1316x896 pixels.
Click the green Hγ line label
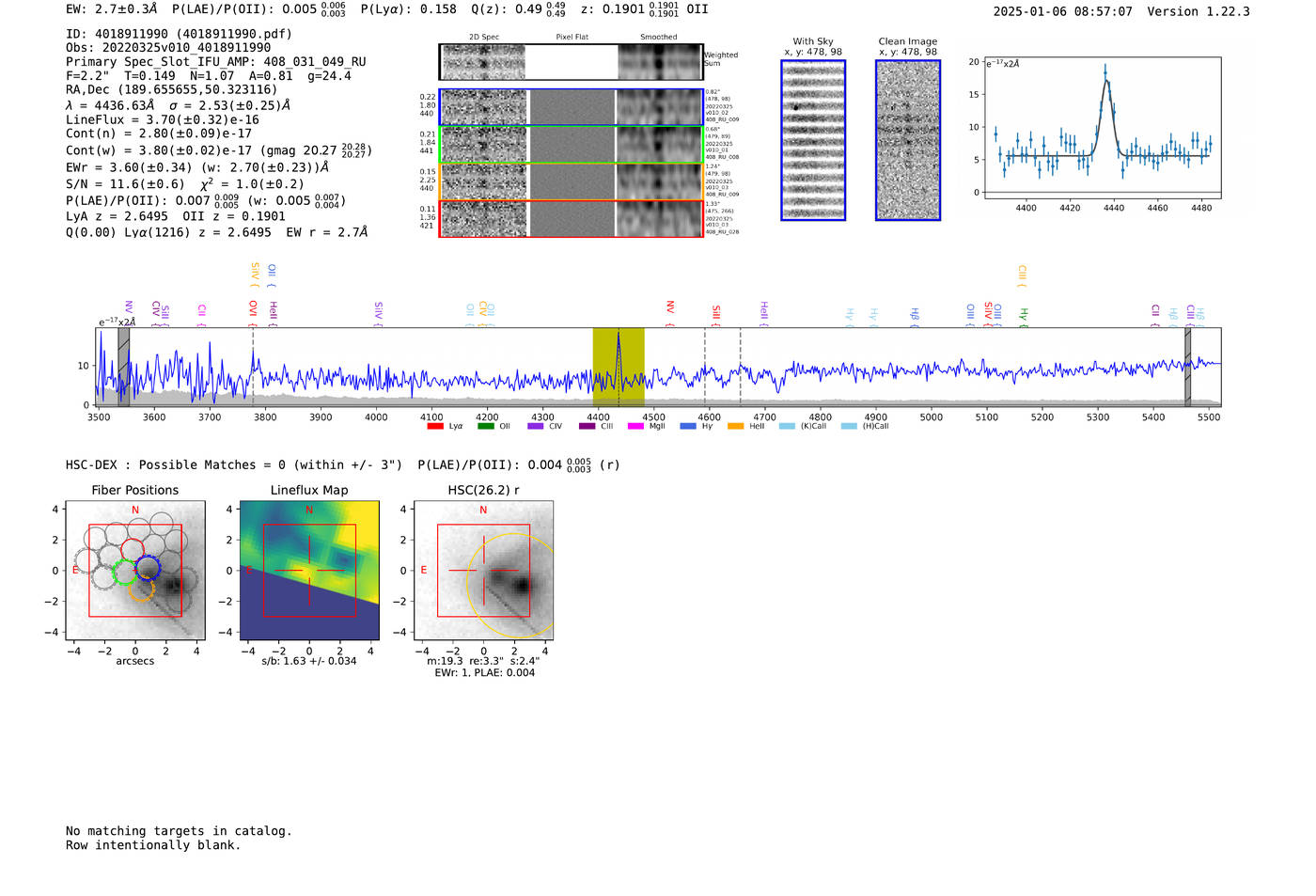click(x=1024, y=316)
